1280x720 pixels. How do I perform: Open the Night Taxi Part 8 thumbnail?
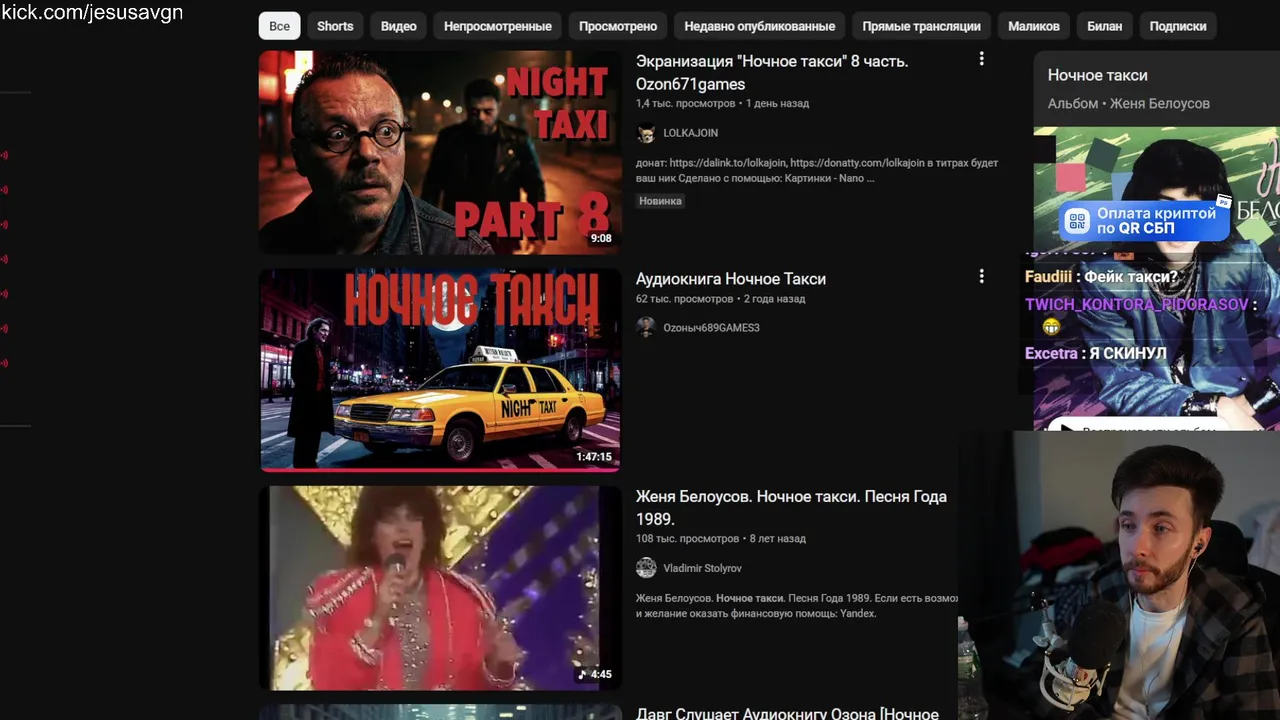click(440, 152)
